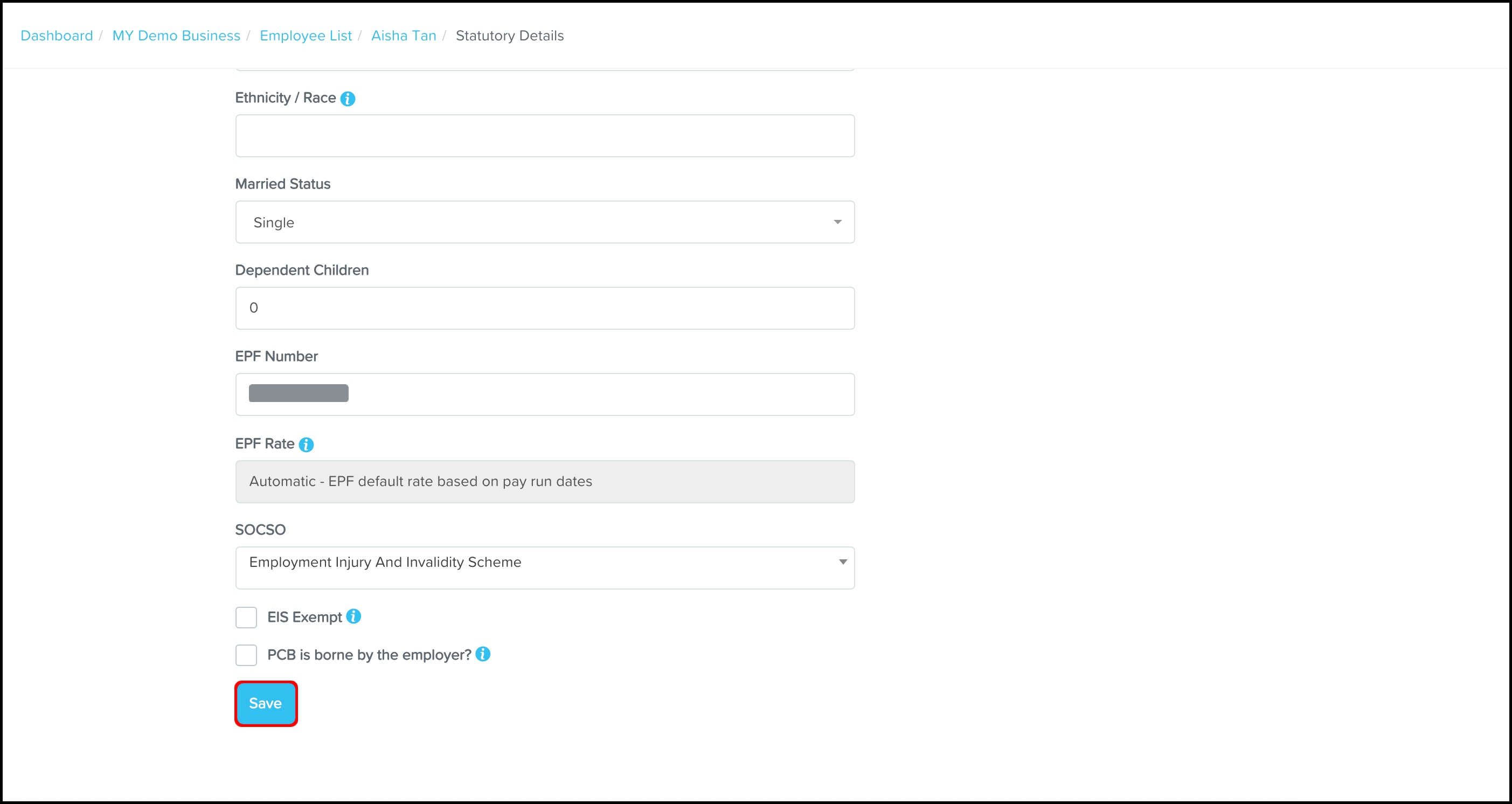Click the EIS Exempt info icon
The height and width of the screenshot is (804, 1512).
pyautogui.click(x=353, y=616)
